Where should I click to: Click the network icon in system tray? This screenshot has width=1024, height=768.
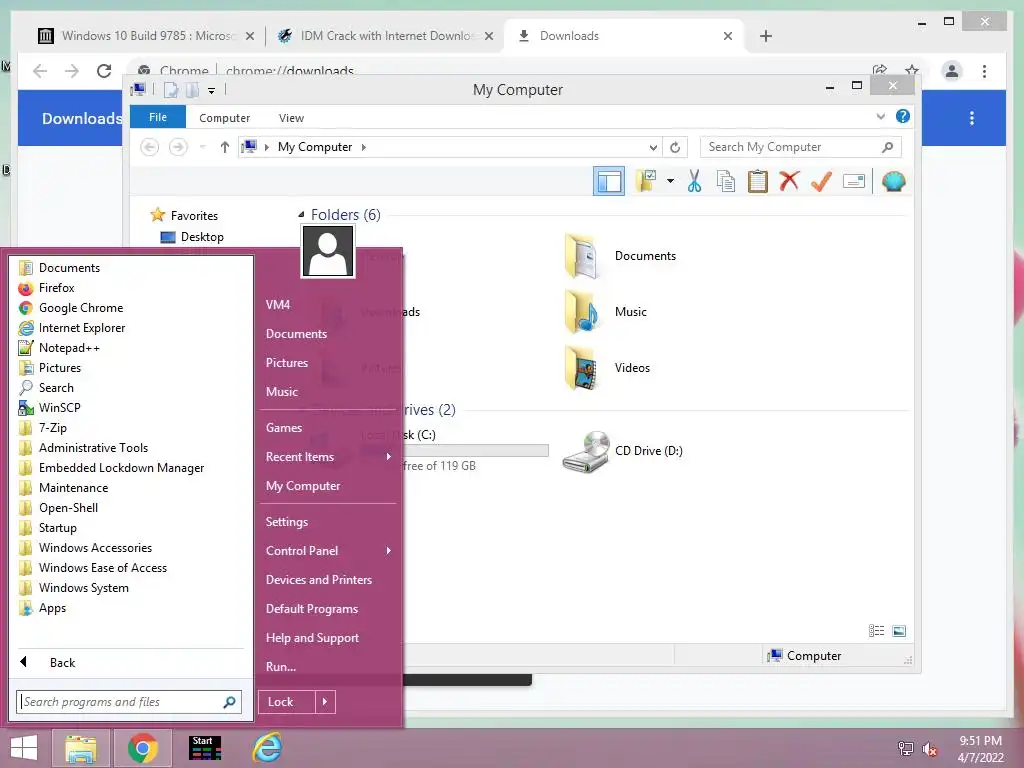pos(906,748)
